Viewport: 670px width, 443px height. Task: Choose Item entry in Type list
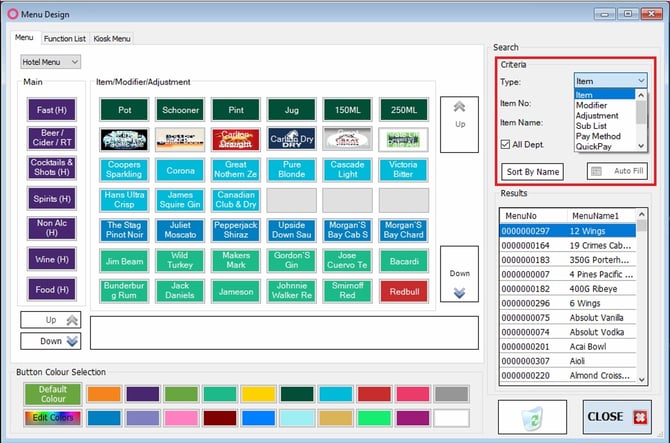605,95
